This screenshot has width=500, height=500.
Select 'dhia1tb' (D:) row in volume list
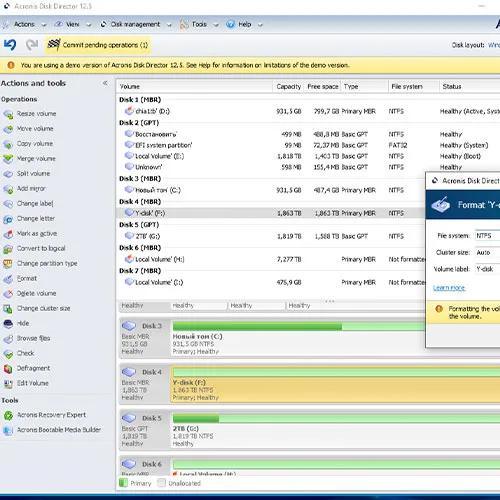click(x=308, y=111)
